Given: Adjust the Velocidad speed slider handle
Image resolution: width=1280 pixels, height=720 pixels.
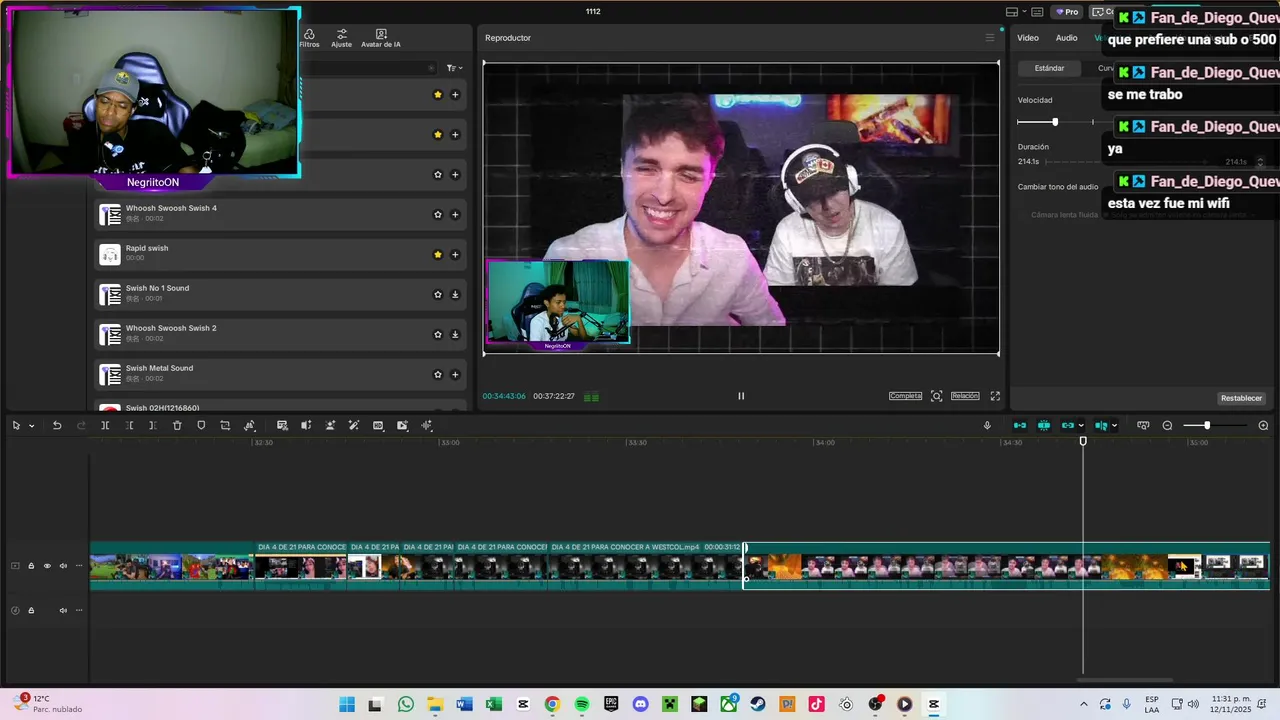Looking at the screenshot, I should pos(1054,122).
